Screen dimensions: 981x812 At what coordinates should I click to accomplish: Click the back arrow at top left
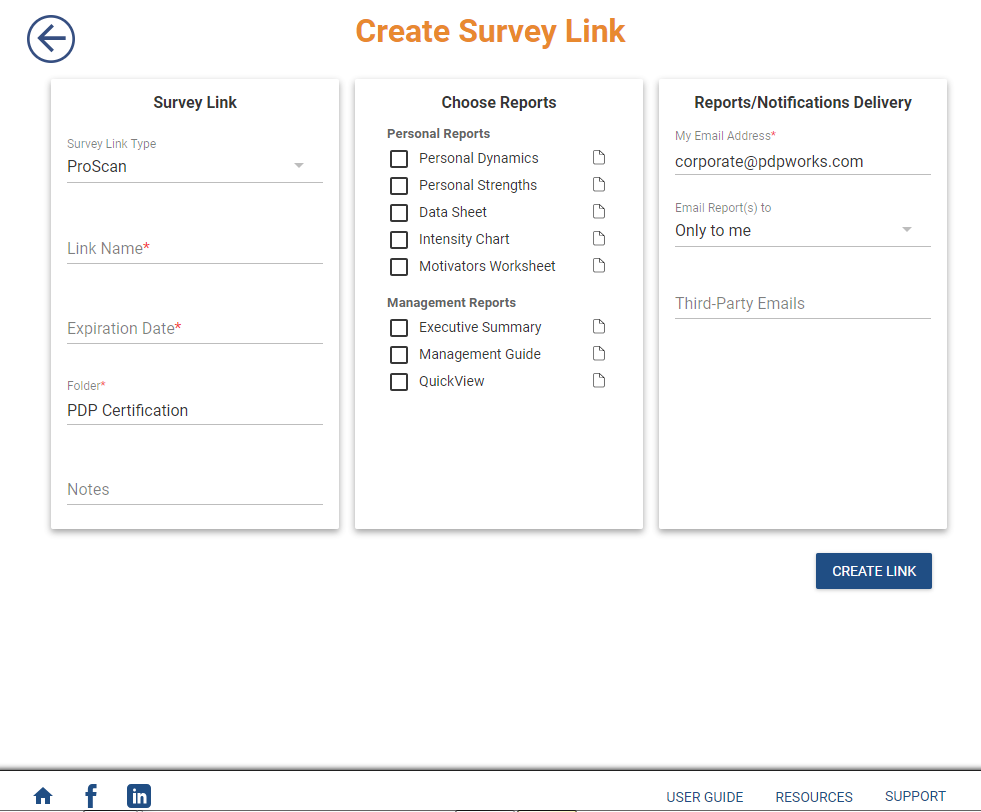tap(50, 40)
